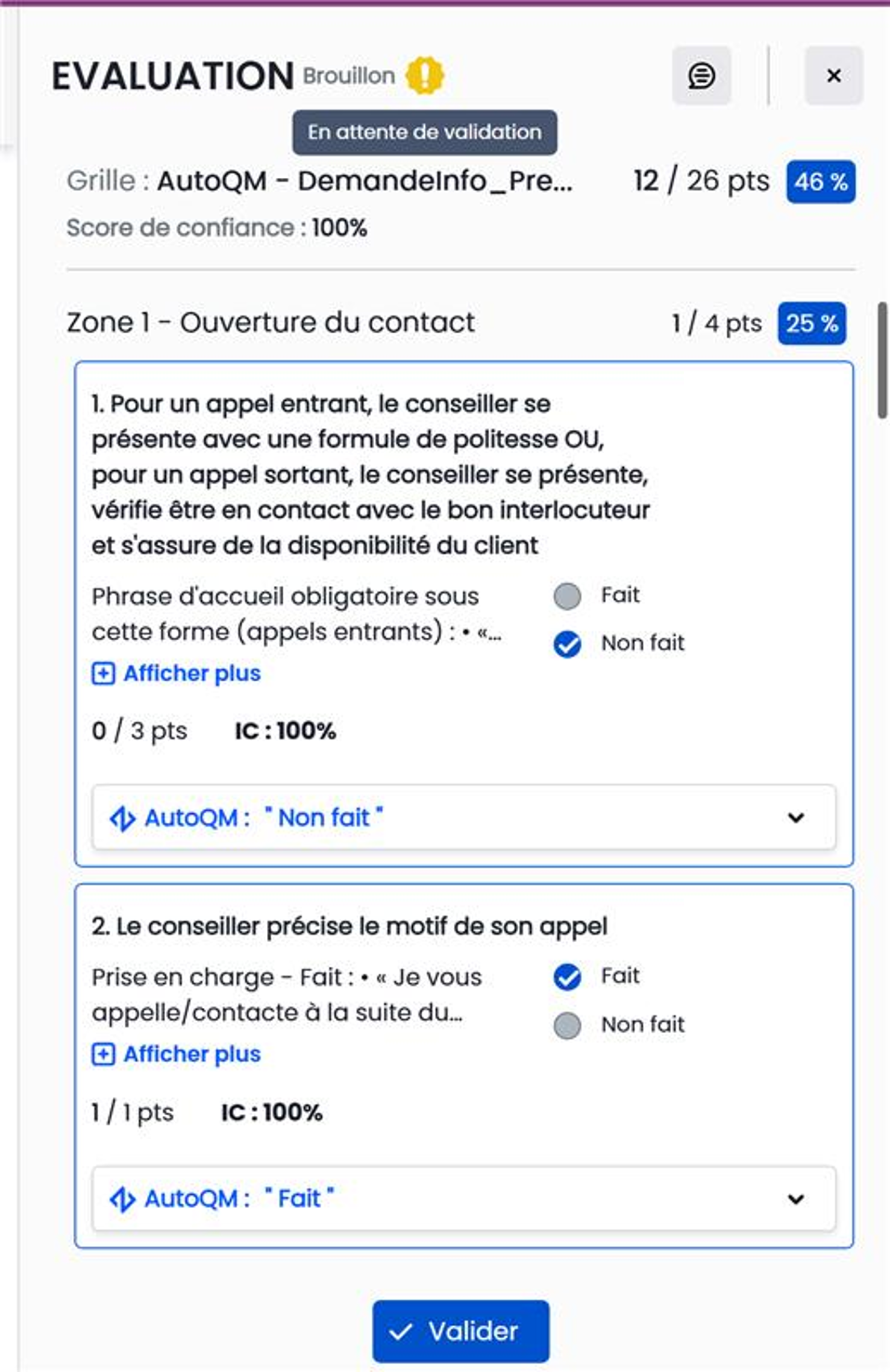Click the plus icon under question 1
This screenshot has width=890, height=1372.
point(103,673)
